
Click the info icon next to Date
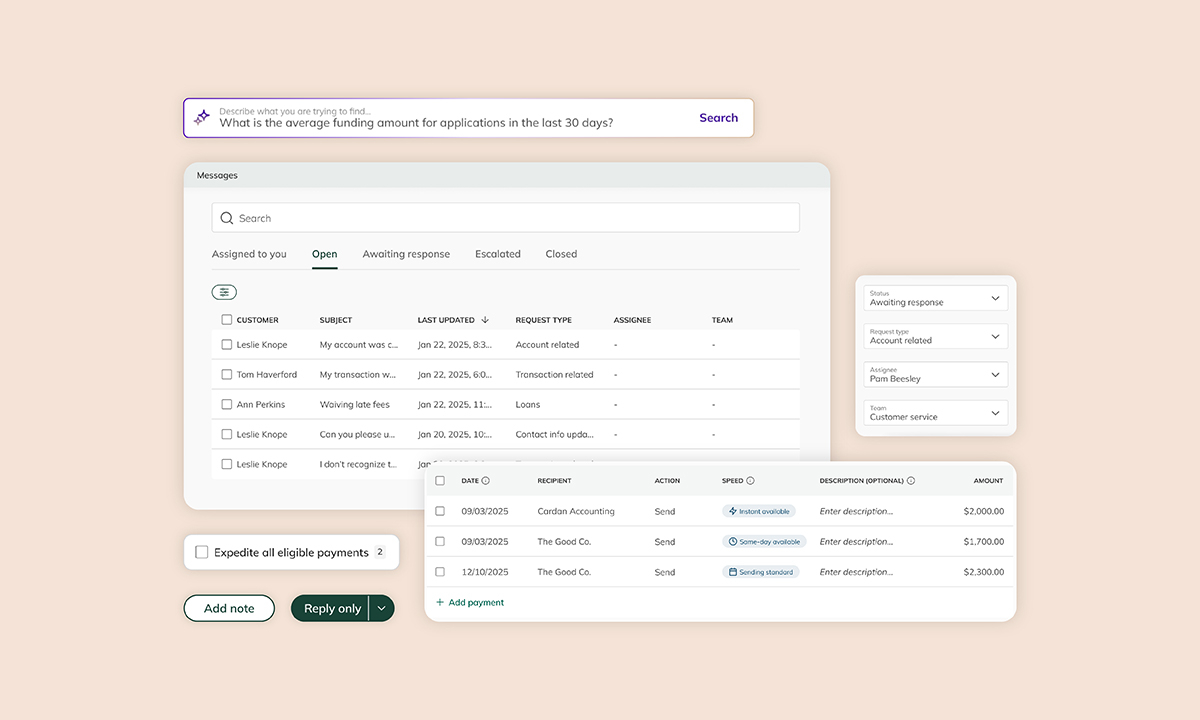[x=486, y=481]
